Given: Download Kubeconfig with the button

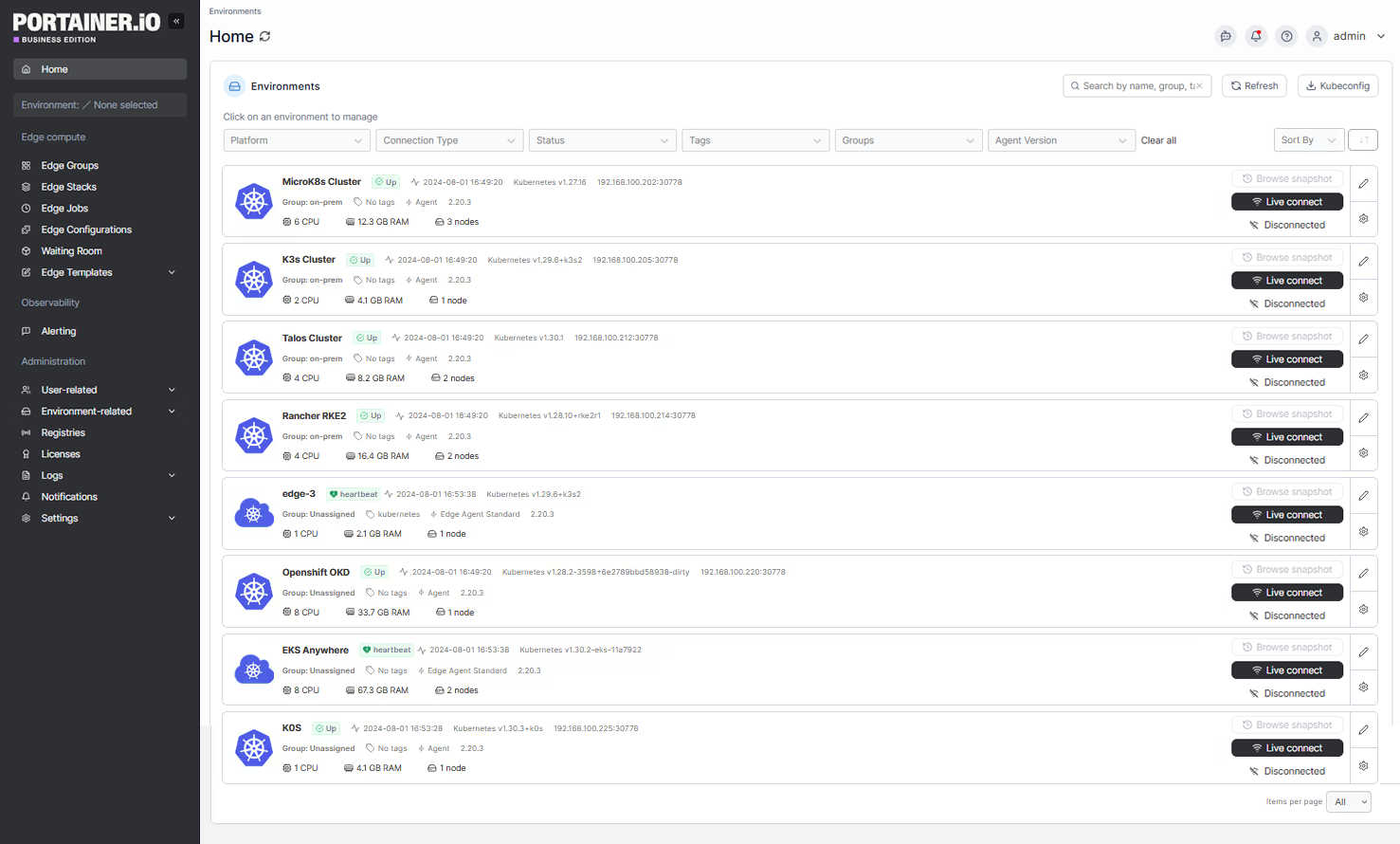Looking at the screenshot, I should 1337,85.
